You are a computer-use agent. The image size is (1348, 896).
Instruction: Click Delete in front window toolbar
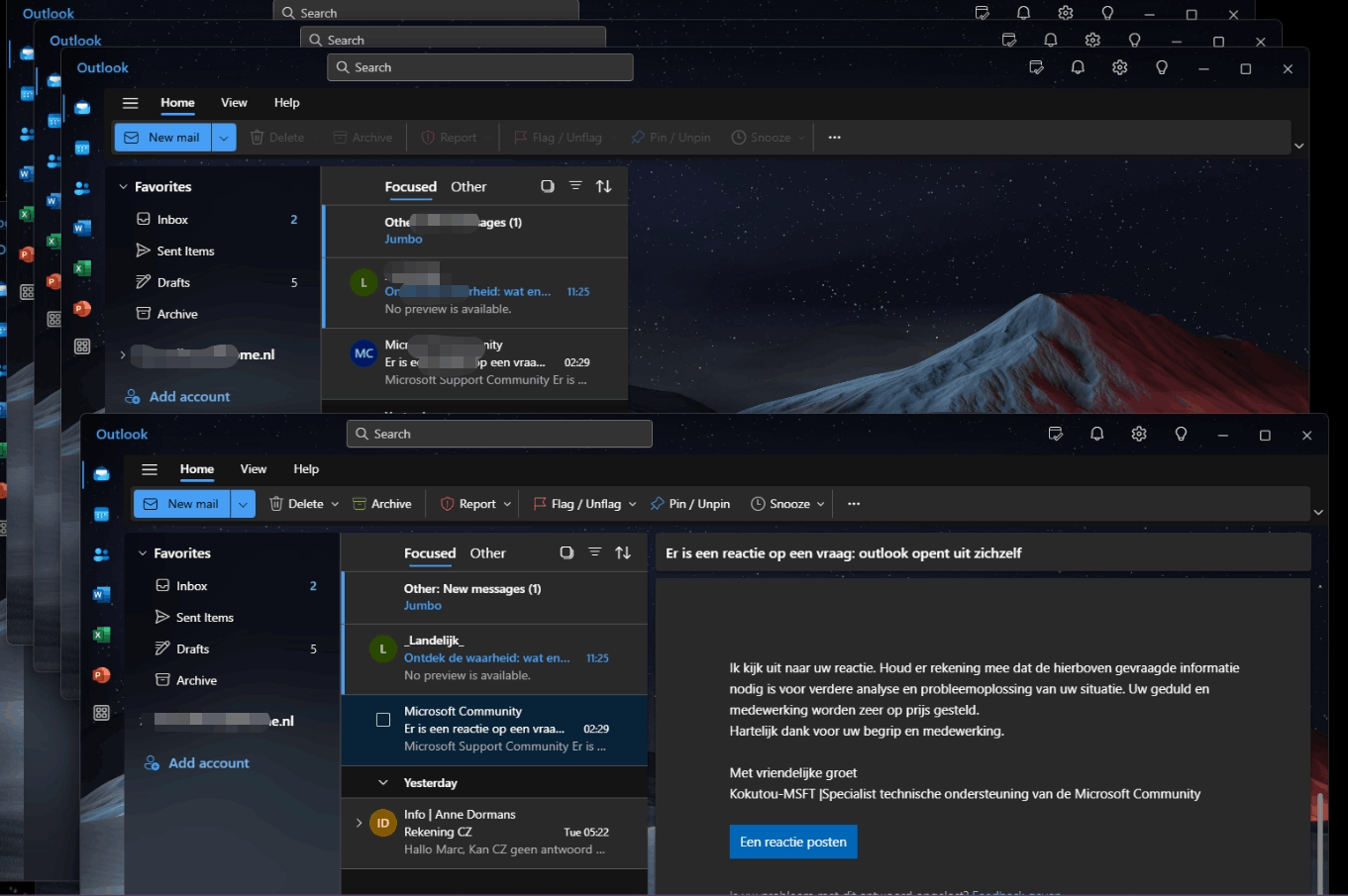[297, 504]
